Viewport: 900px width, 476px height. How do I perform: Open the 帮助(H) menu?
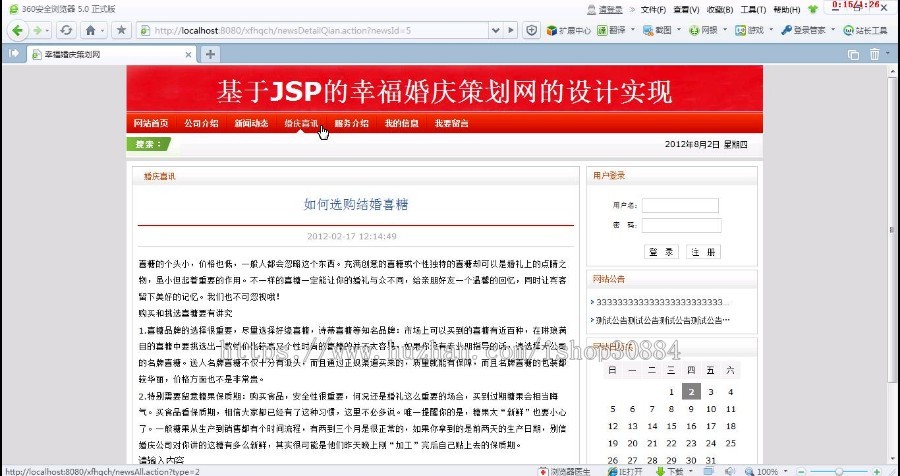[787, 10]
